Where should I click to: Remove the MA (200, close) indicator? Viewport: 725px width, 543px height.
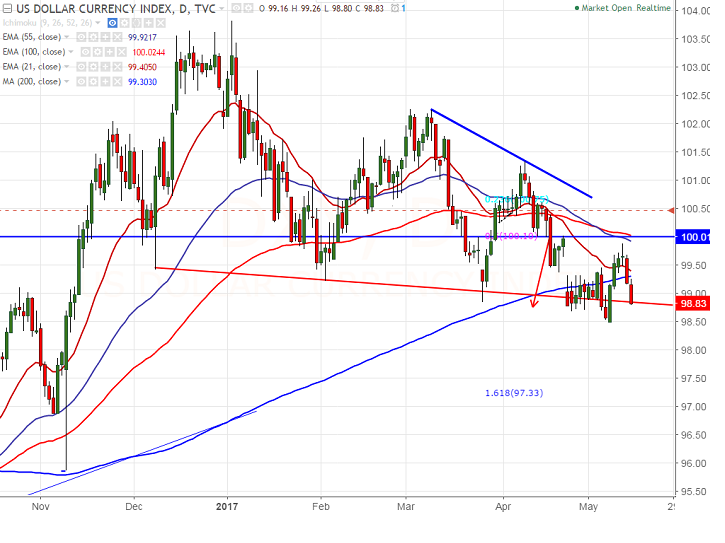point(117,81)
